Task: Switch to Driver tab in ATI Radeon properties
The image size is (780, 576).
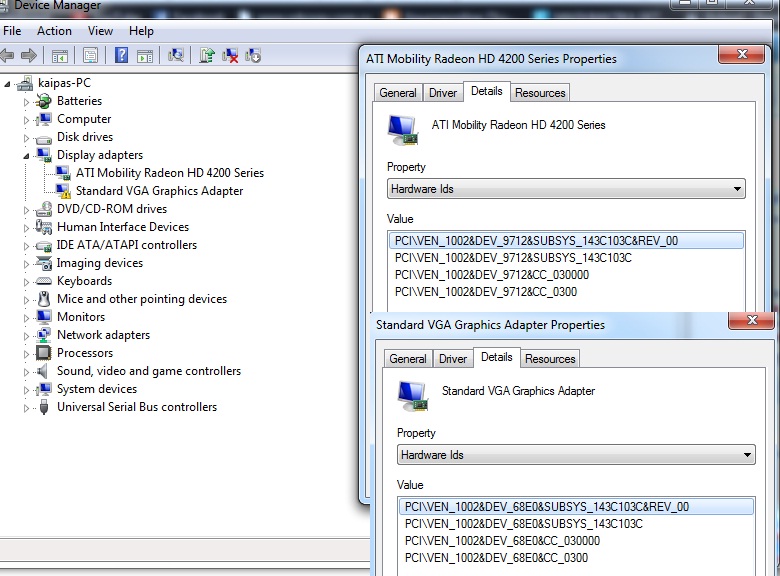Action: click(442, 93)
